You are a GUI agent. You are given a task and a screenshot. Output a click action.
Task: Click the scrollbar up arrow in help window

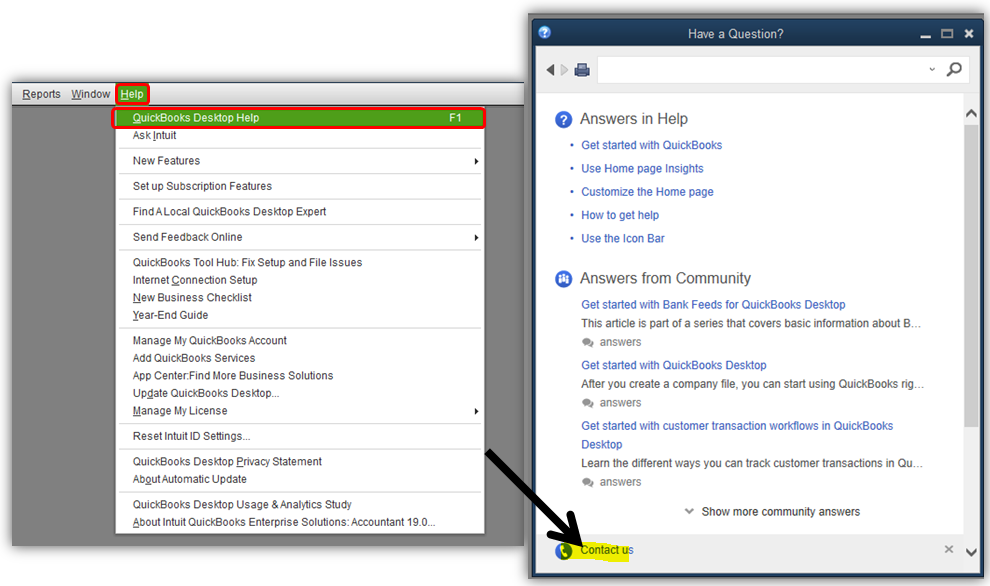click(x=971, y=114)
